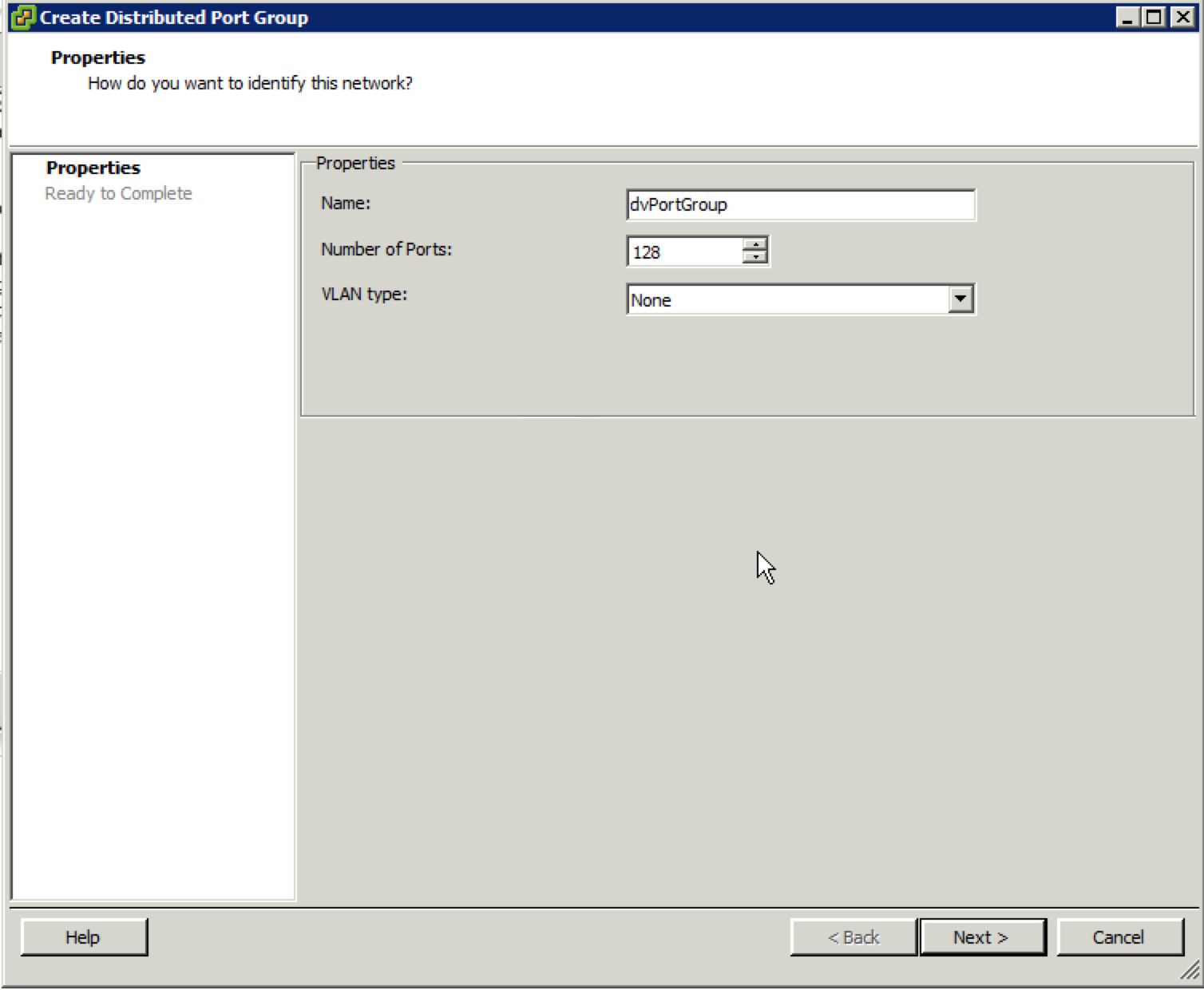Screen dimensions: 1204x990
Task: Select the Properties step in left pane
Action: 93,168
